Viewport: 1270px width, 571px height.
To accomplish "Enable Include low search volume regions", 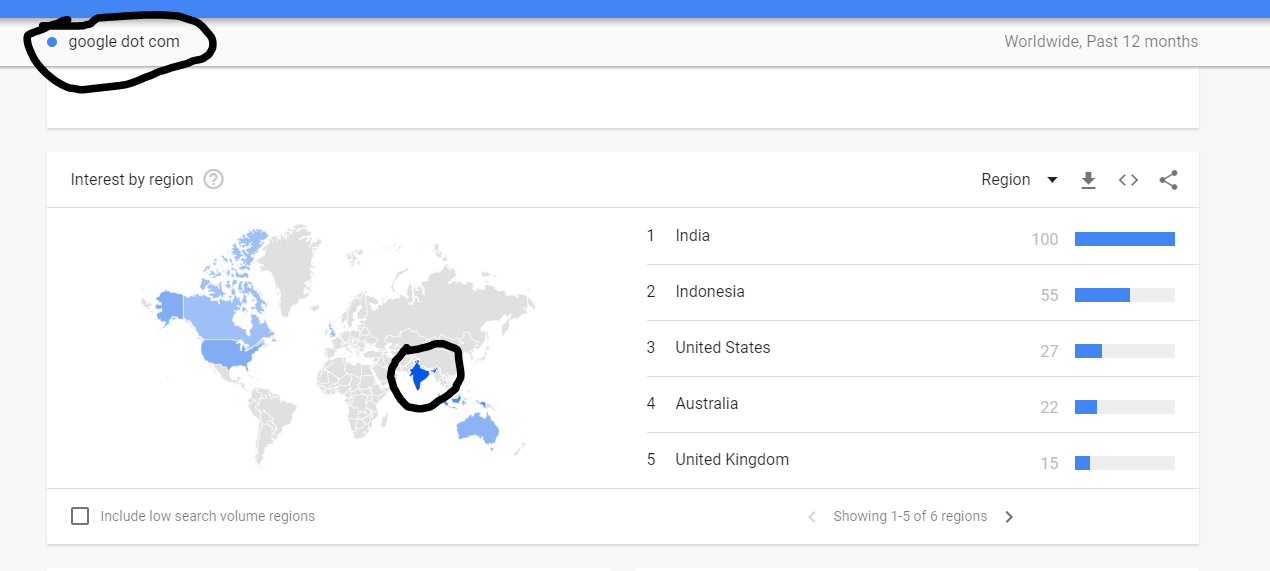I will 80,517.
